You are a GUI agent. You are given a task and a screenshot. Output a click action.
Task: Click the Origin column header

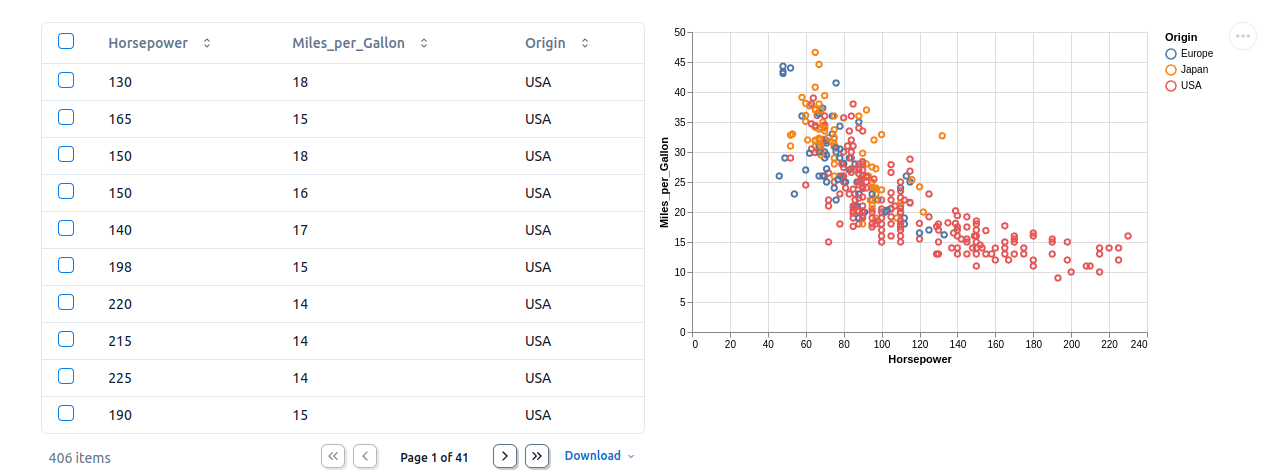click(x=545, y=43)
